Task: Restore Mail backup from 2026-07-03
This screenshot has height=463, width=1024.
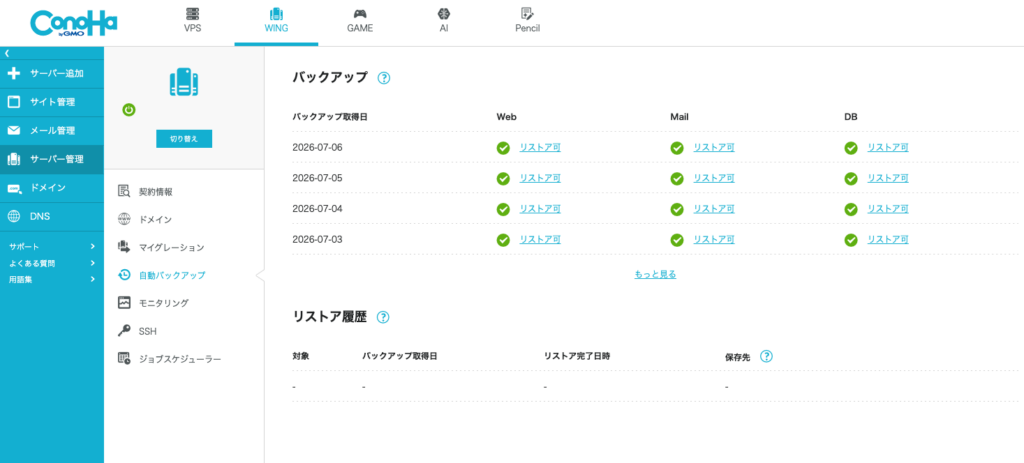Action: 713,240
